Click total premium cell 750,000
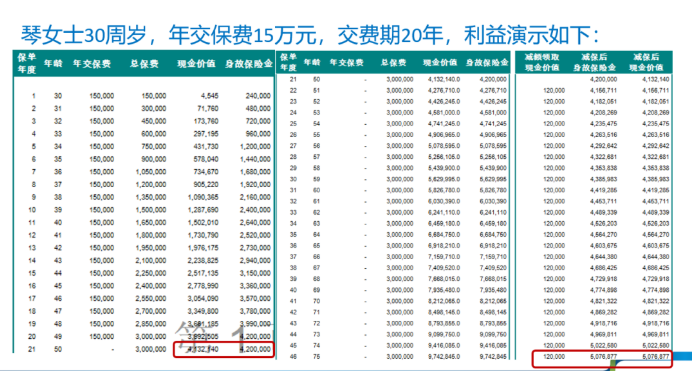This screenshot has height=388, width=694. tap(154, 146)
